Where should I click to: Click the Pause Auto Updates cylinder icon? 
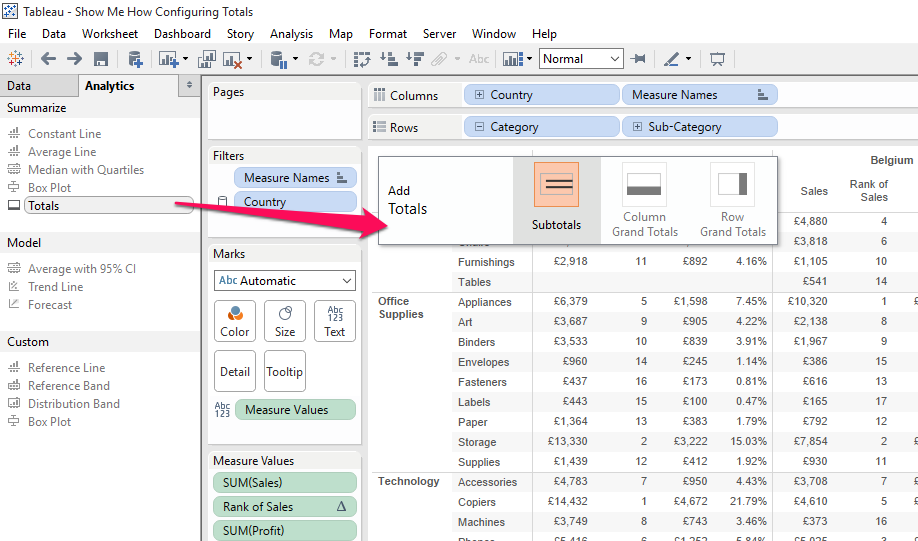(279, 59)
